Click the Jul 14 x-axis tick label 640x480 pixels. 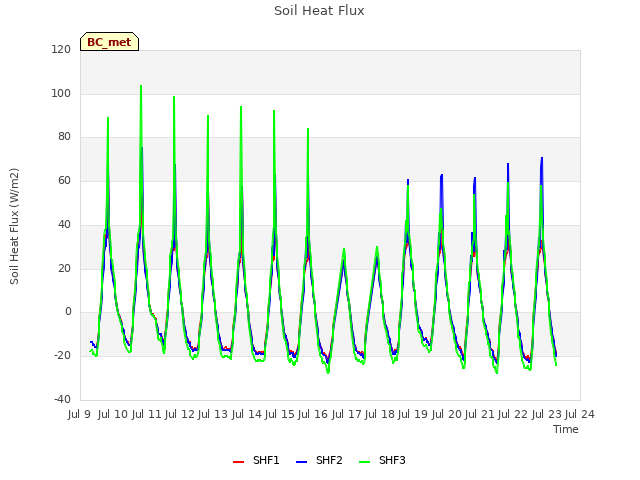click(246, 414)
